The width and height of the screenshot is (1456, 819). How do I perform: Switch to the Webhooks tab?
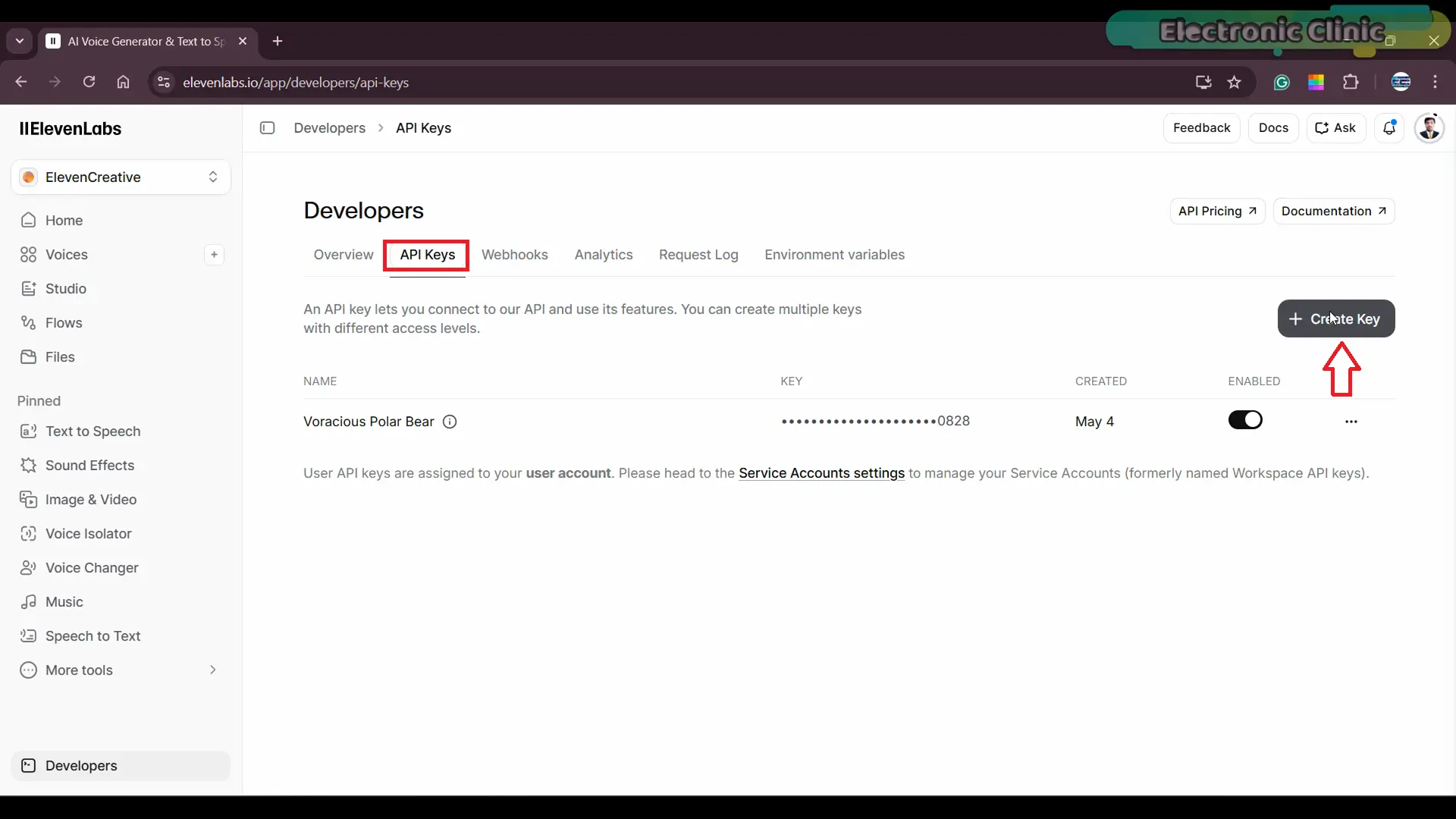(515, 255)
